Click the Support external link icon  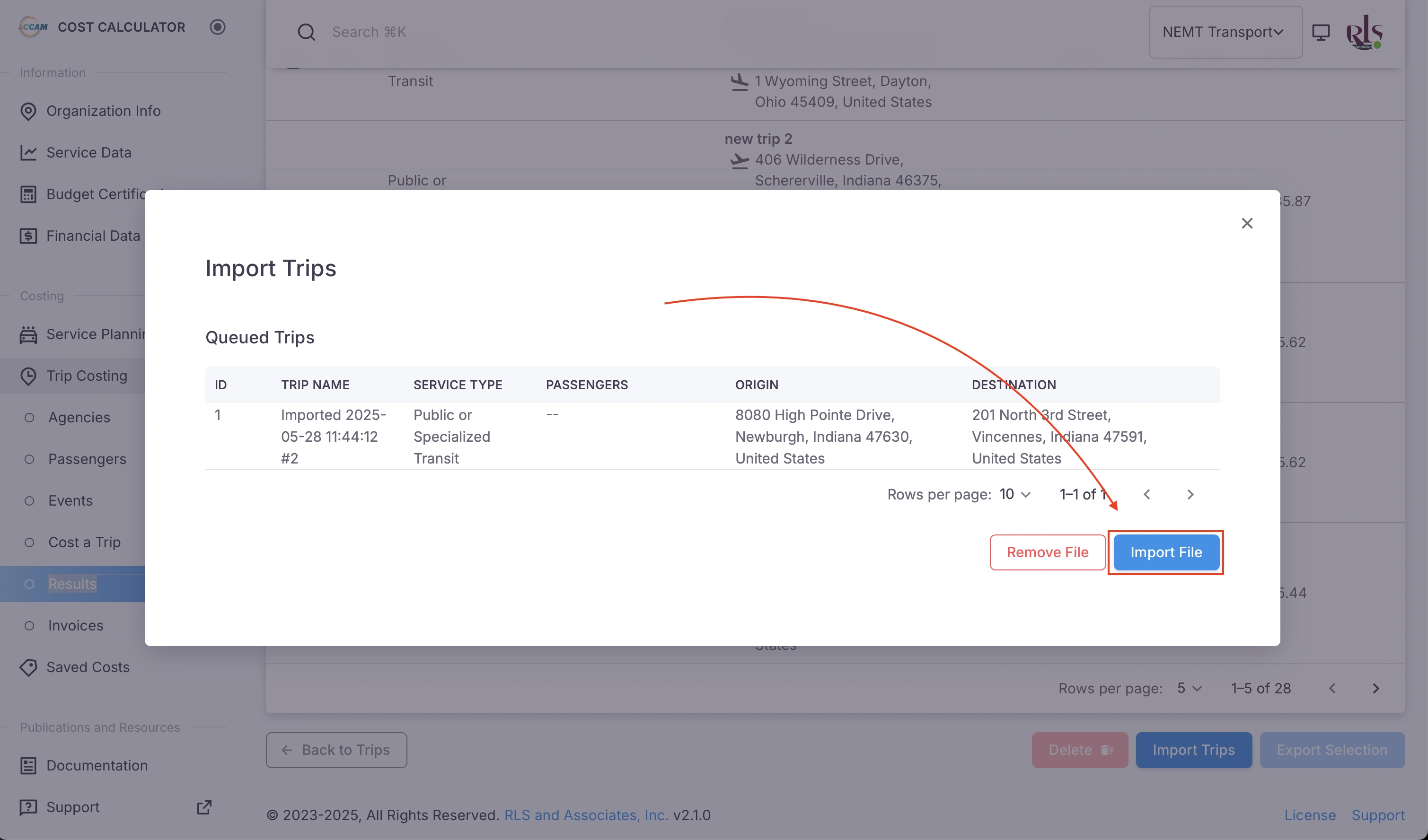tap(204, 807)
